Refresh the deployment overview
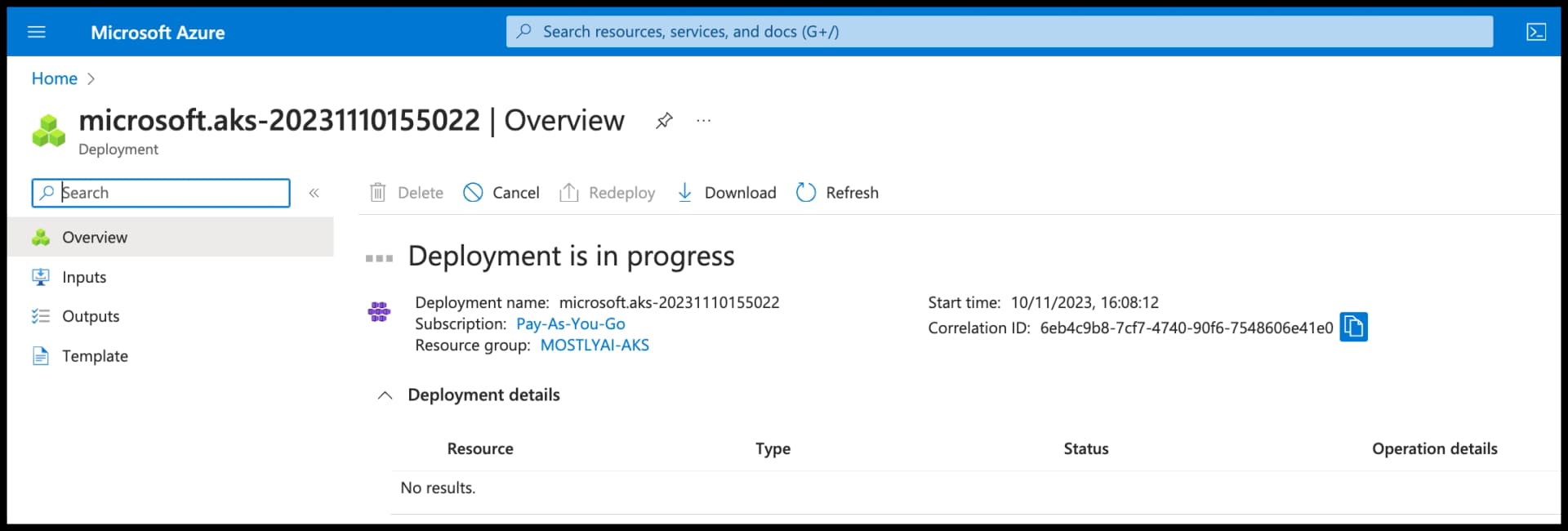Screen dimensions: 1568x531 coord(837,193)
